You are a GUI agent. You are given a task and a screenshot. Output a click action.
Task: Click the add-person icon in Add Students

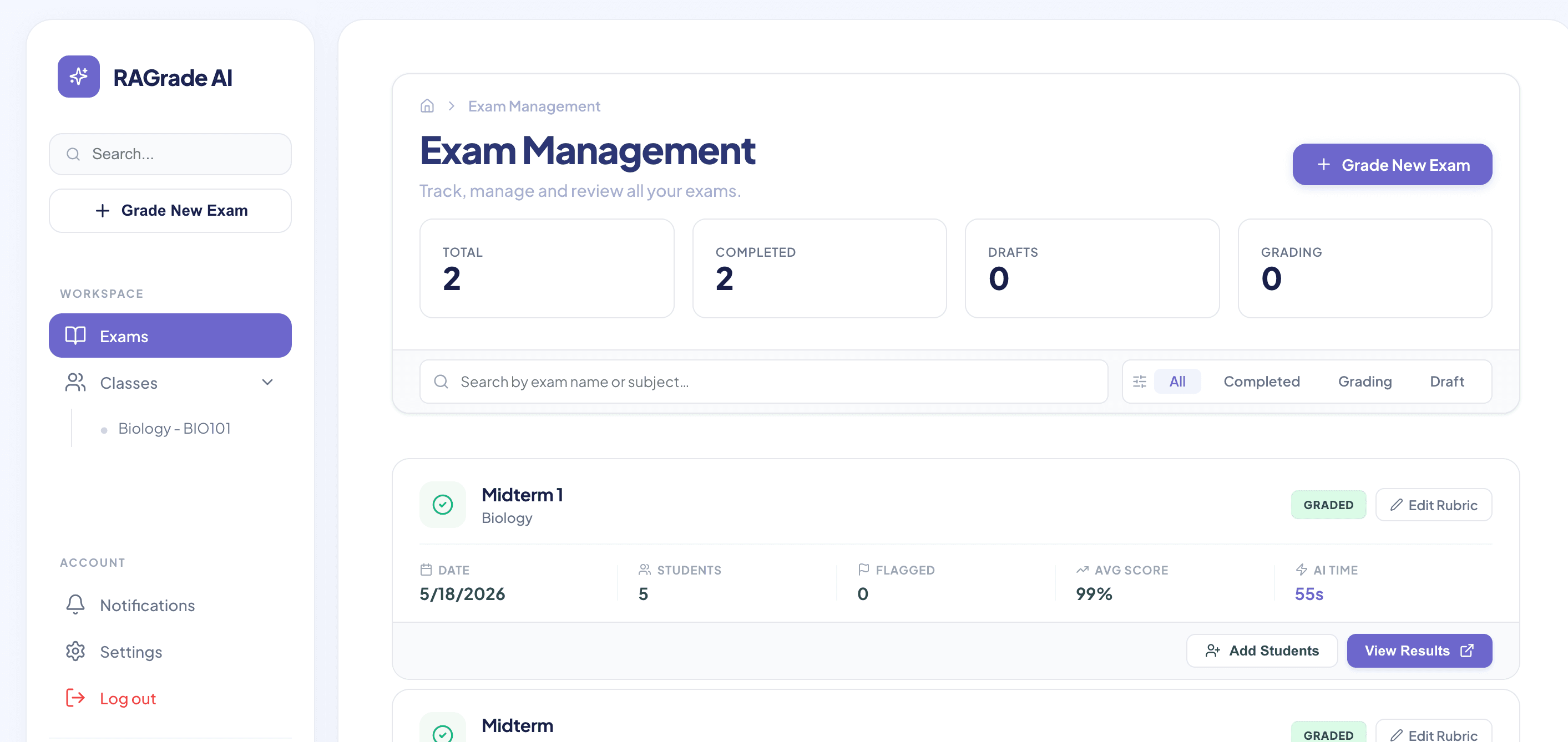tap(1212, 650)
